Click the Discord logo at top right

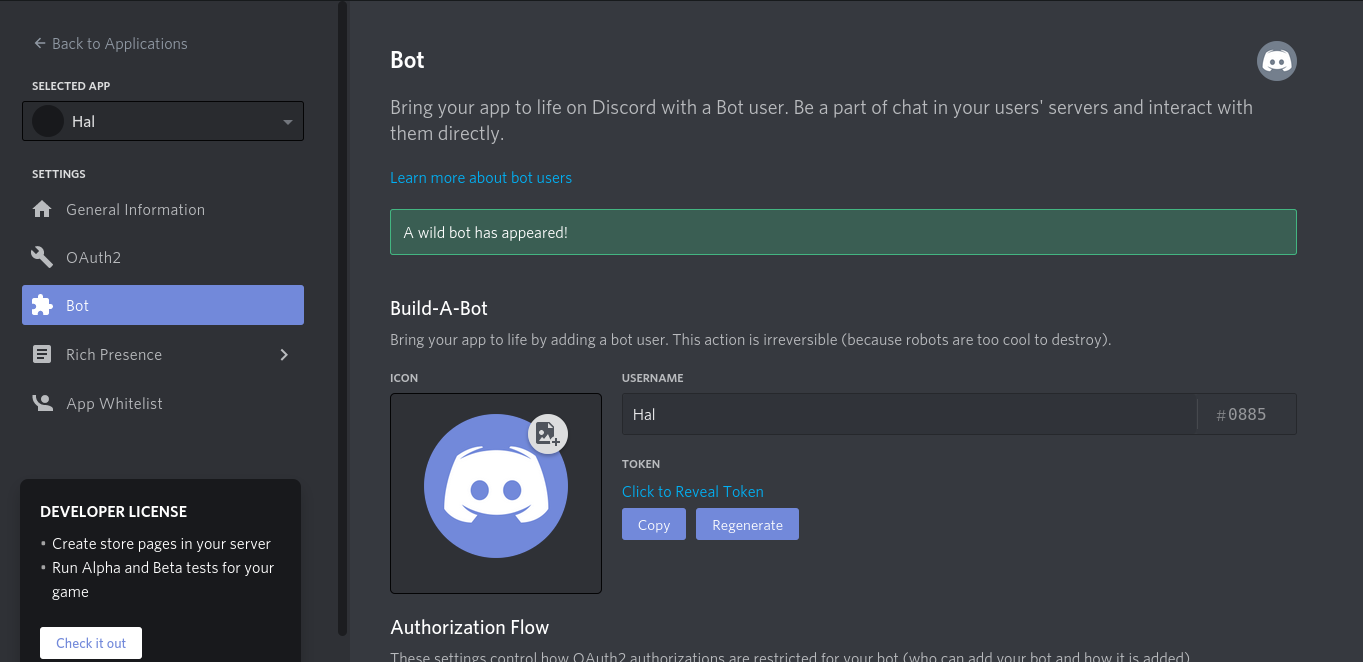[1277, 61]
